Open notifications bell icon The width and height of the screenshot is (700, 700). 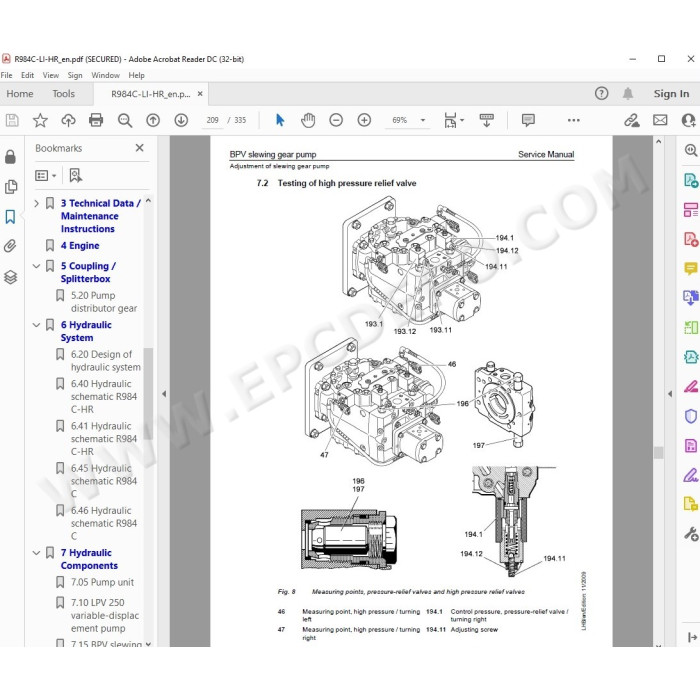pos(628,93)
